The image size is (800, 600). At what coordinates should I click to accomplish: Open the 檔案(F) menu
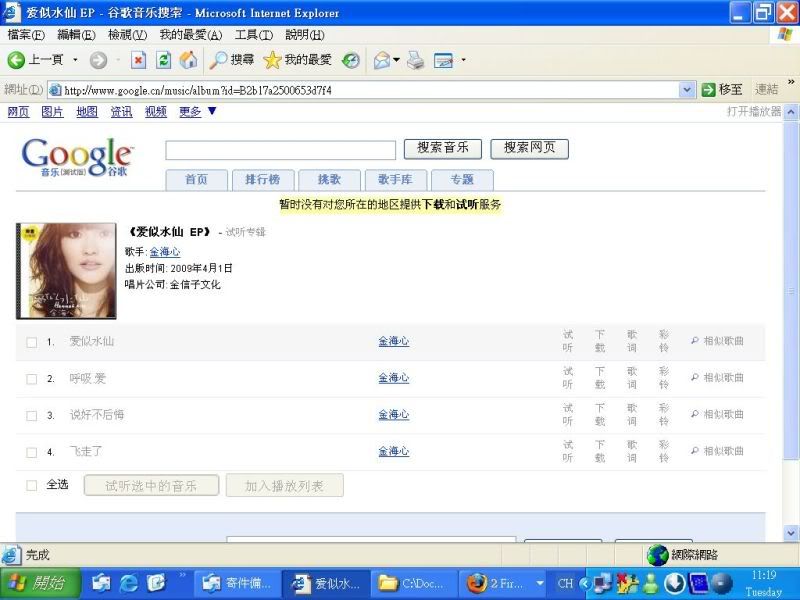[x=26, y=35]
